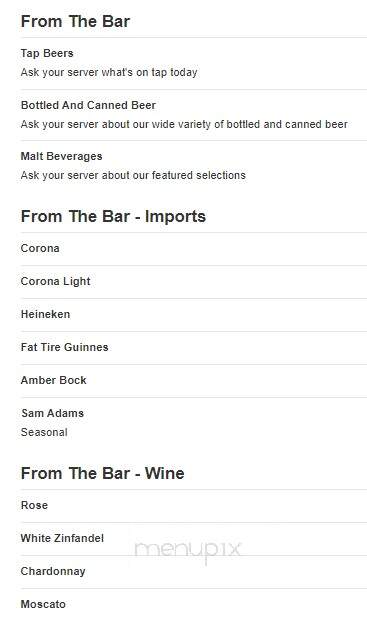Select Amber Bock from imports
The height and width of the screenshot is (632, 367).
tap(54, 380)
